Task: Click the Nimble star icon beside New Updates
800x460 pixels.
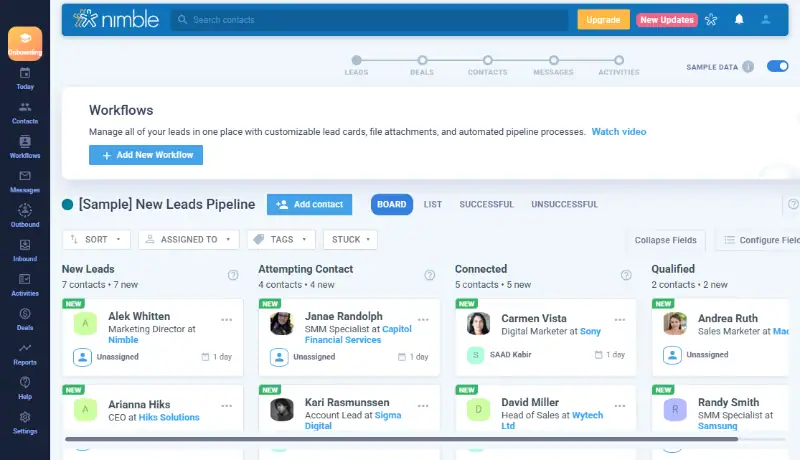Action: click(x=711, y=19)
